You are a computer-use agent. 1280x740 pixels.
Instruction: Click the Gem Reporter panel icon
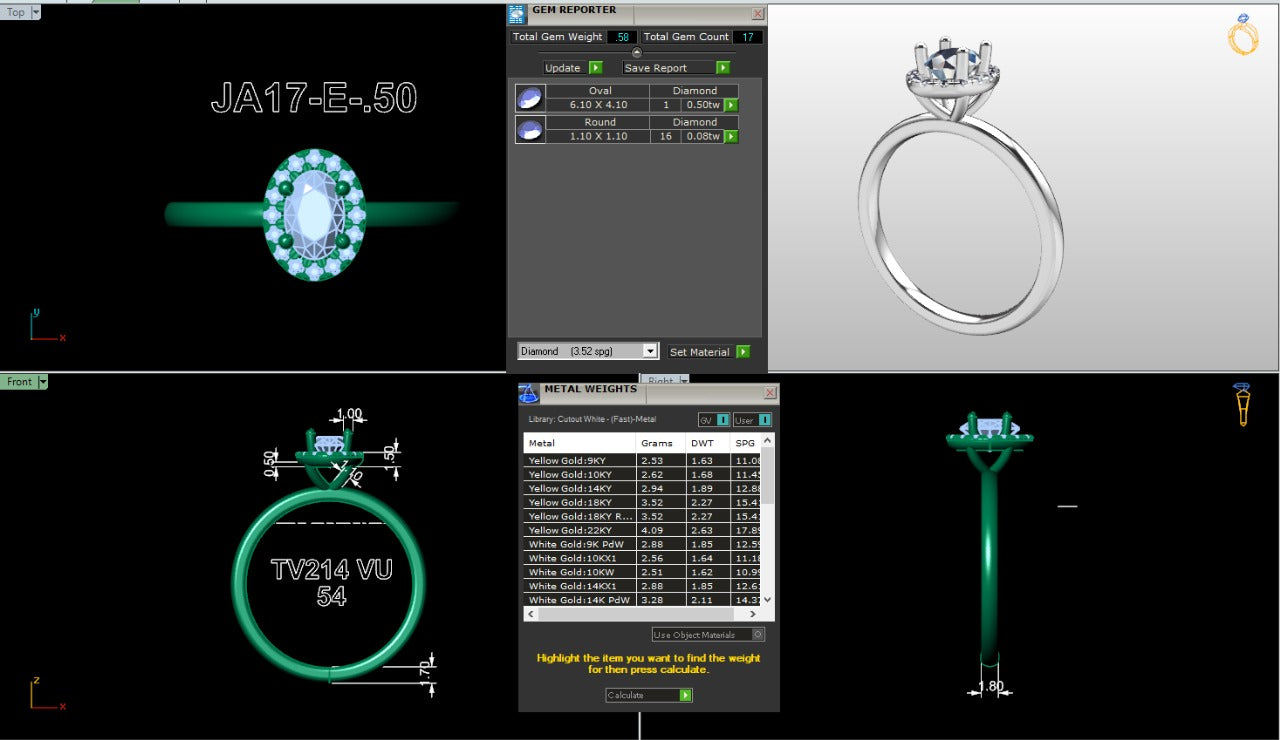tap(516, 14)
